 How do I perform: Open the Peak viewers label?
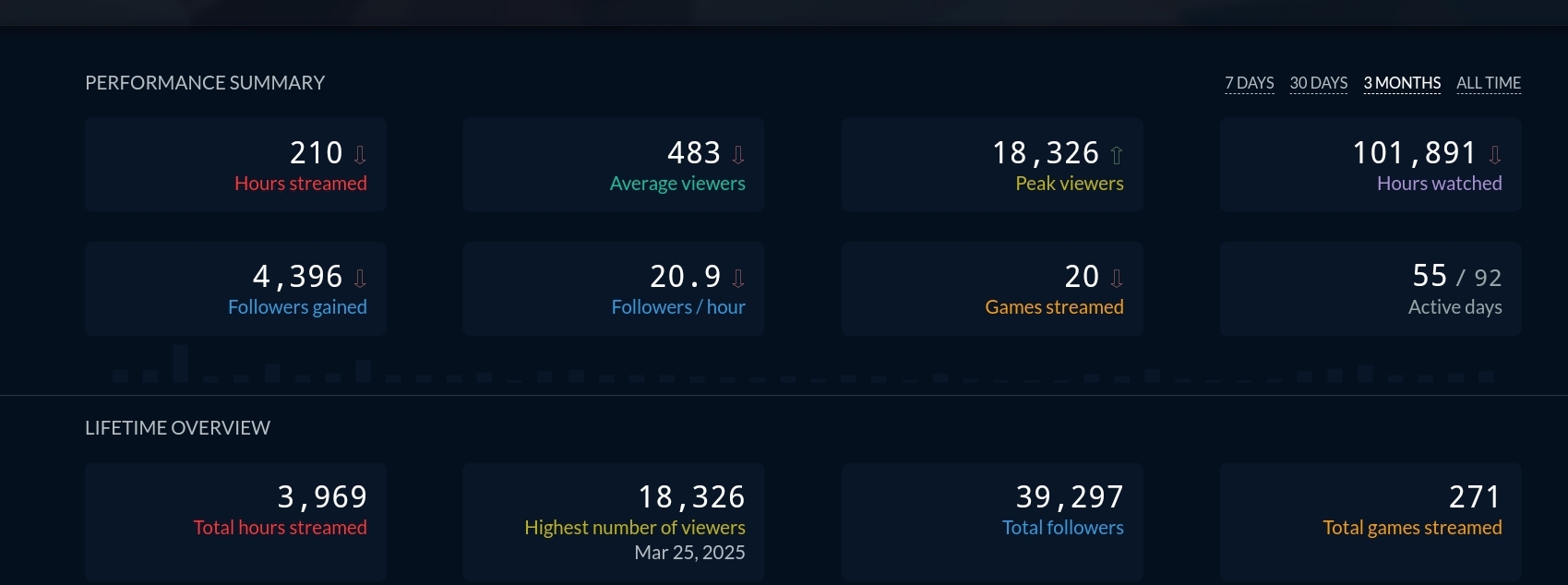pyautogui.click(x=1070, y=184)
